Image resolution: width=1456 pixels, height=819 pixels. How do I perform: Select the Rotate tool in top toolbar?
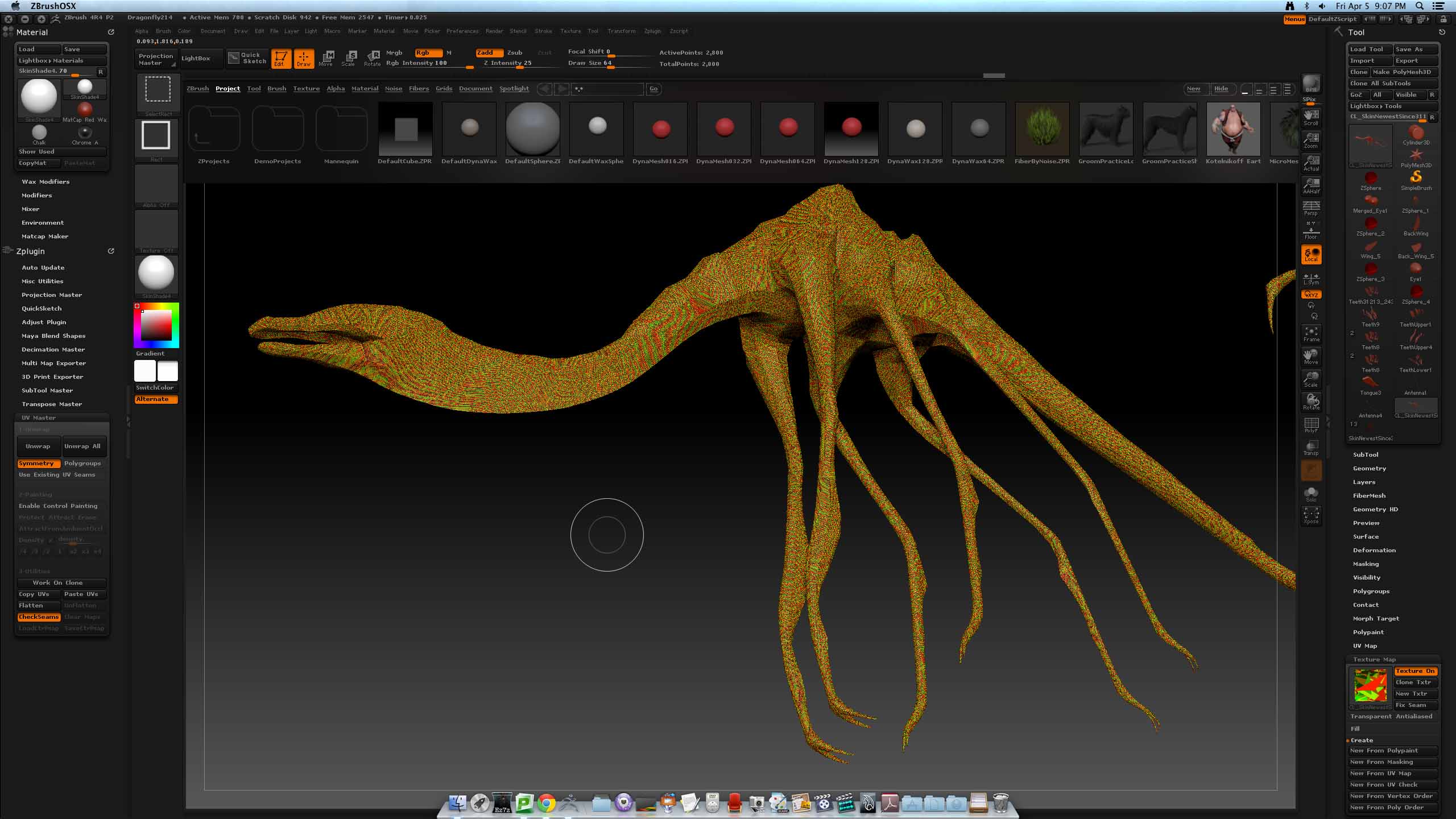point(373,57)
